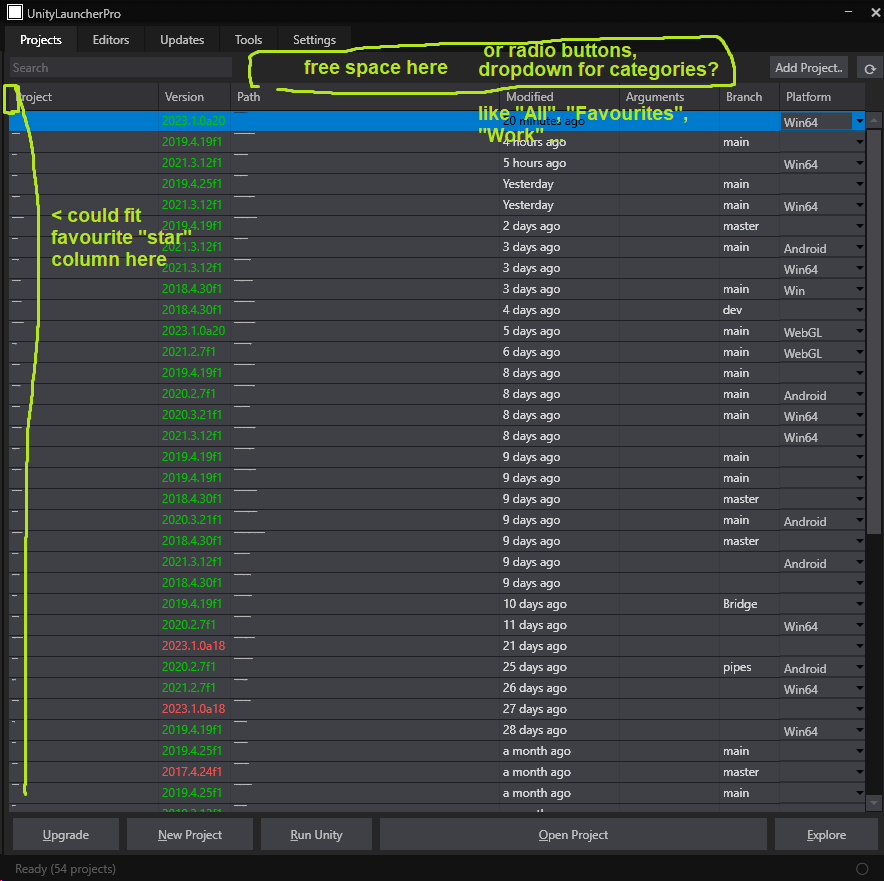This screenshot has width=884, height=881.
Task: Open platform dropdown in the 10 days ago row
Action: point(859,604)
